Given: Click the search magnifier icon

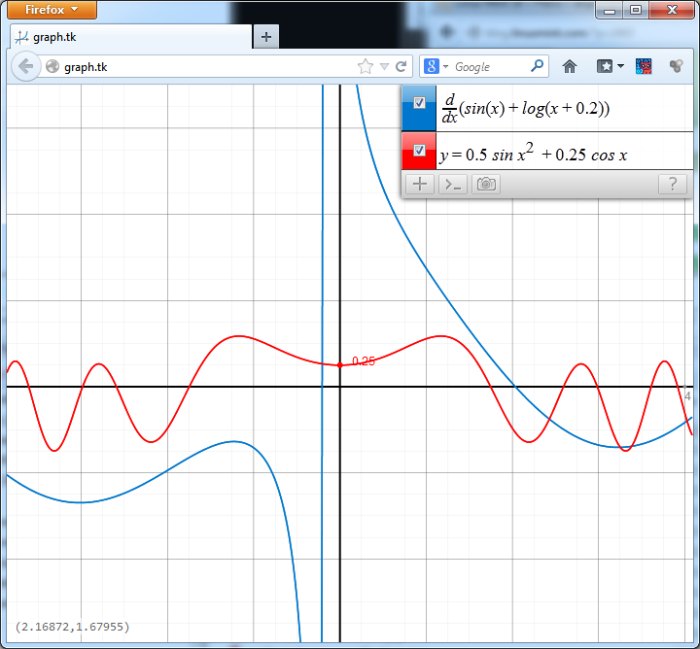Looking at the screenshot, I should 537,66.
